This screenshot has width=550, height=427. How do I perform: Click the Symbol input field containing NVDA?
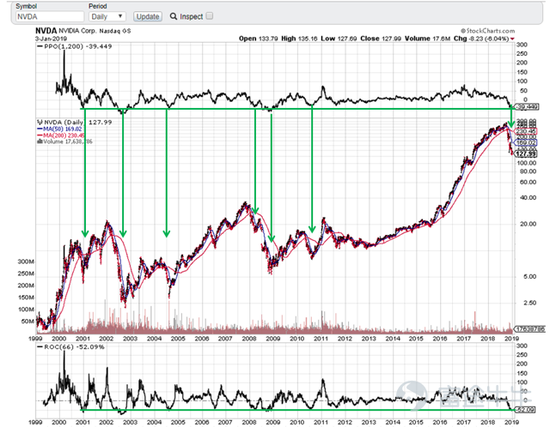49,16
